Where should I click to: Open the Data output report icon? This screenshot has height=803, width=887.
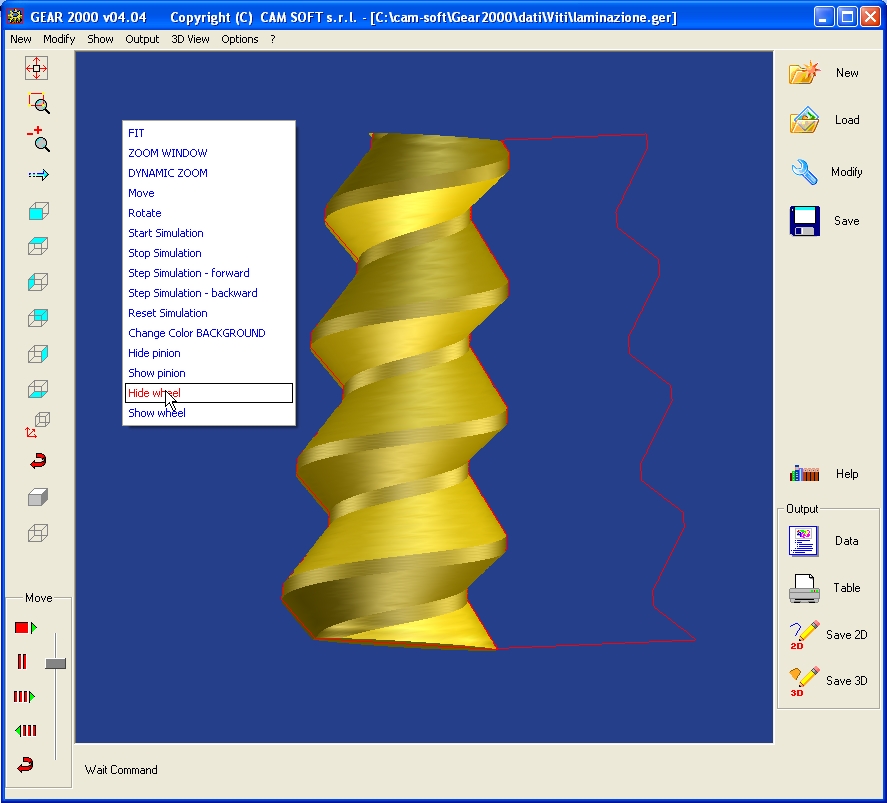pyautogui.click(x=803, y=541)
